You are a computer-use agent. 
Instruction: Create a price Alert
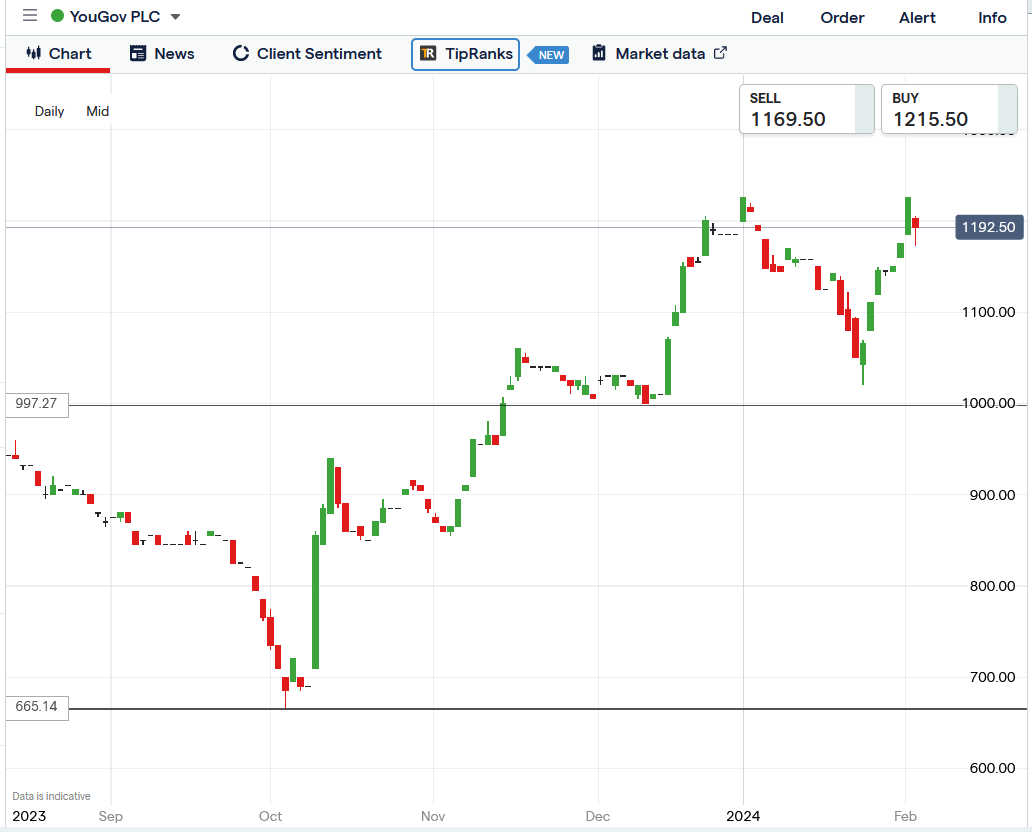917,18
